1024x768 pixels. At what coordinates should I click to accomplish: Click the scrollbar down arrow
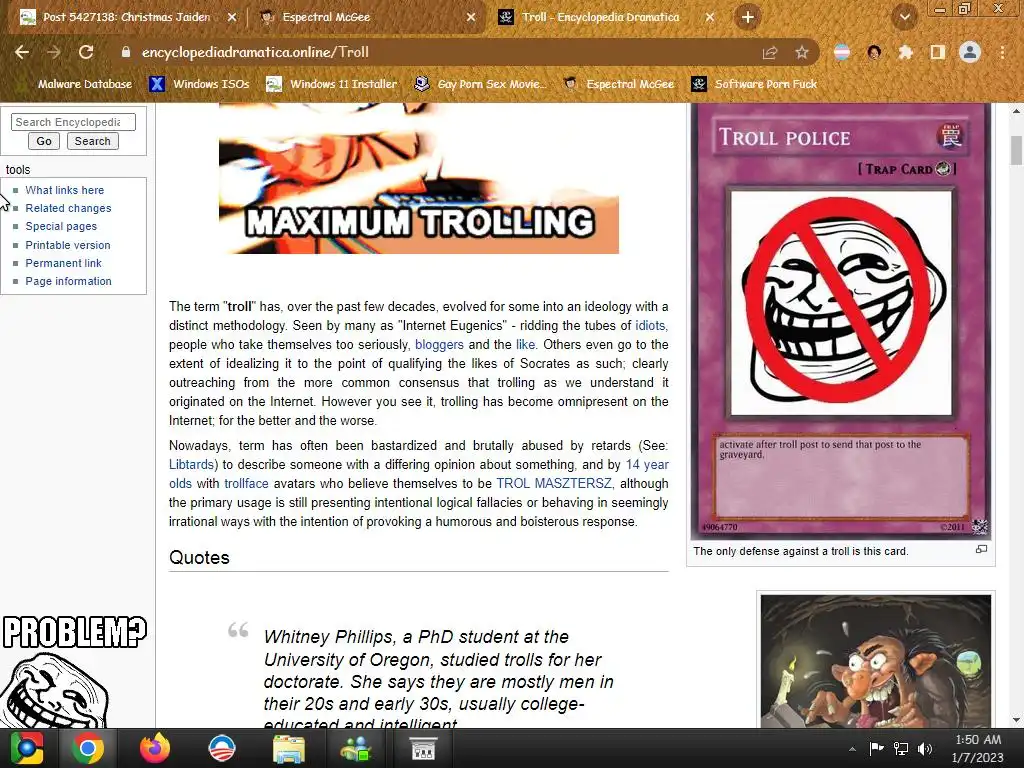1016,720
